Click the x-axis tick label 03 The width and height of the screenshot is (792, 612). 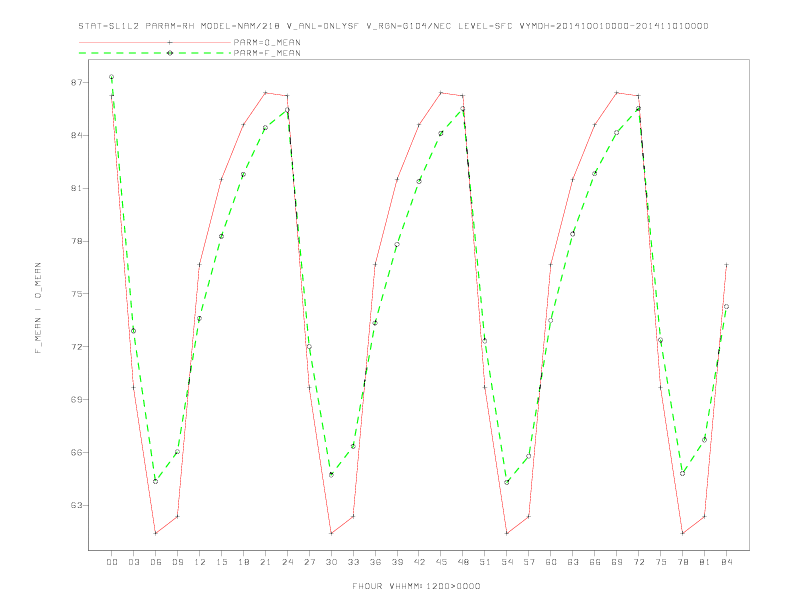[x=133, y=562]
